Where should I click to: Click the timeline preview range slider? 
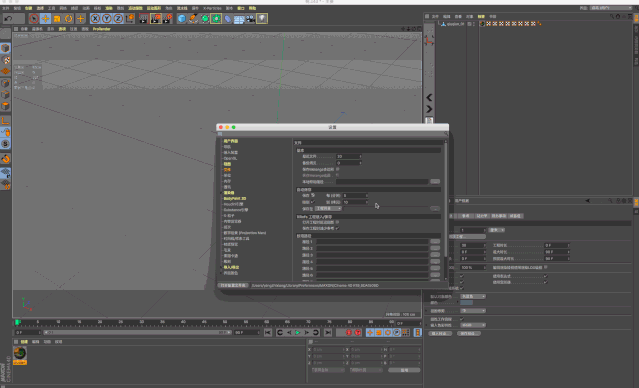(137, 333)
